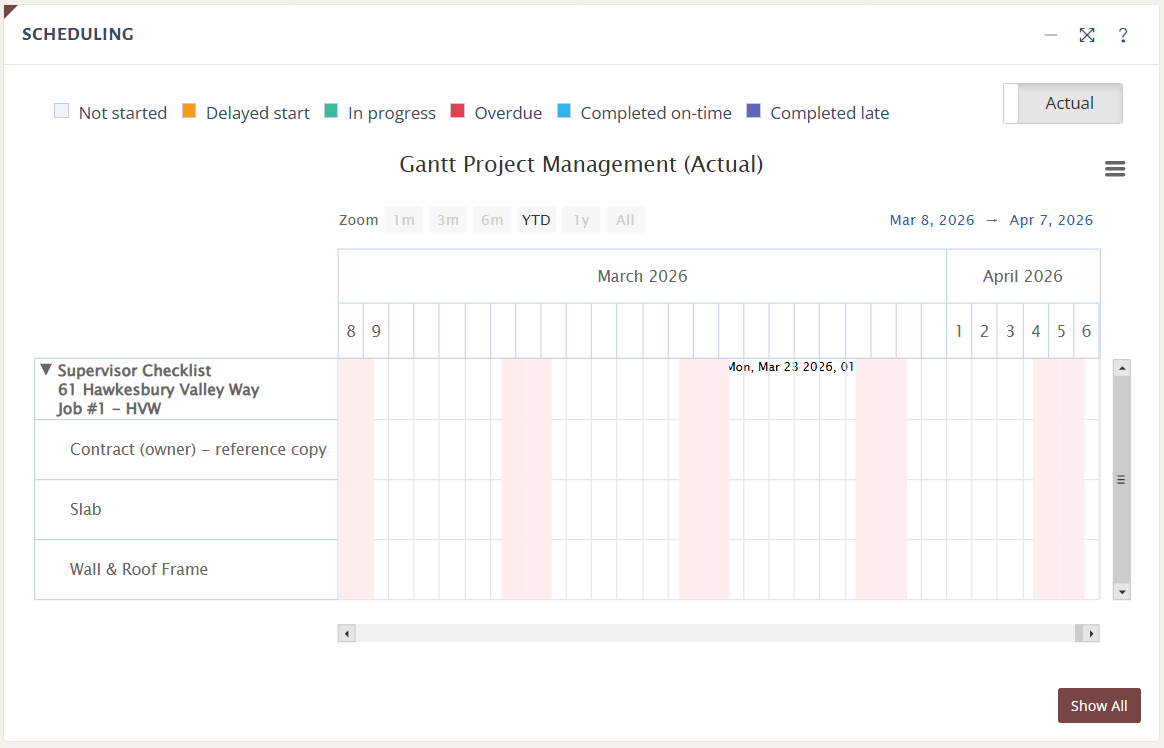Click the Mar 8, 2026 start date

click(x=932, y=220)
